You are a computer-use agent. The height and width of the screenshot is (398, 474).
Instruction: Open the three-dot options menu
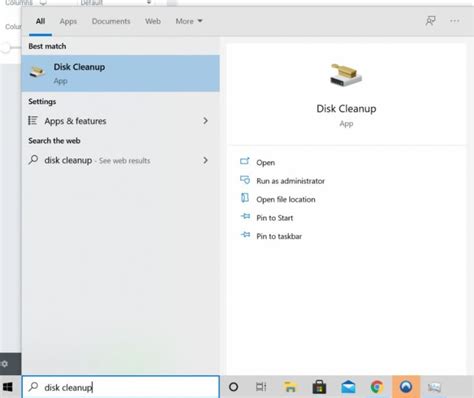(x=455, y=21)
